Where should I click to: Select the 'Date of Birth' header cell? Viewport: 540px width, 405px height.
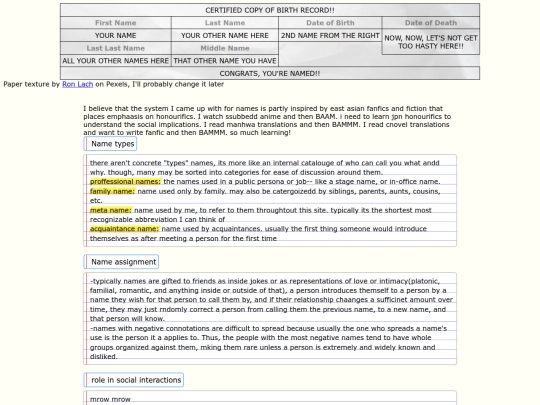tap(330, 23)
